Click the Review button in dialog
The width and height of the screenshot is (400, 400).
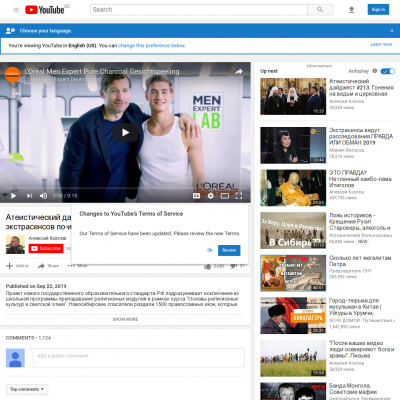[x=229, y=250]
